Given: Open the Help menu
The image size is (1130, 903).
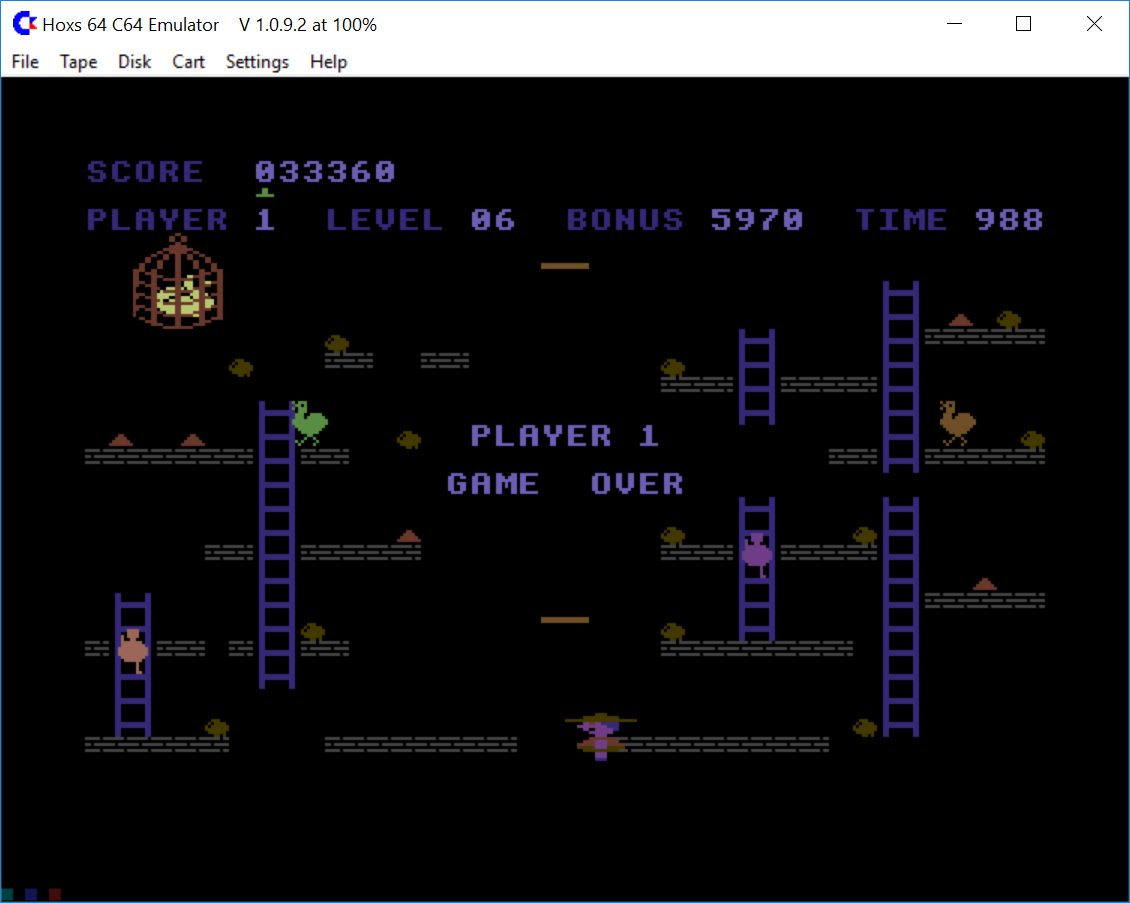Looking at the screenshot, I should pyautogui.click(x=328, y=62).
